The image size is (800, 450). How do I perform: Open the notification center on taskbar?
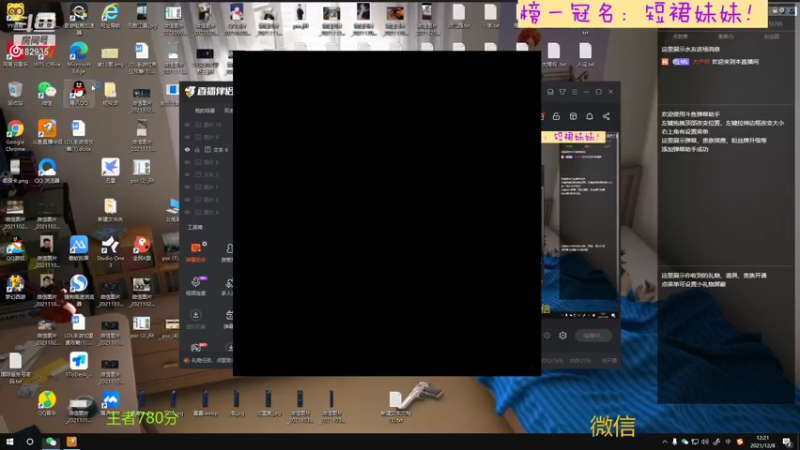787,442
